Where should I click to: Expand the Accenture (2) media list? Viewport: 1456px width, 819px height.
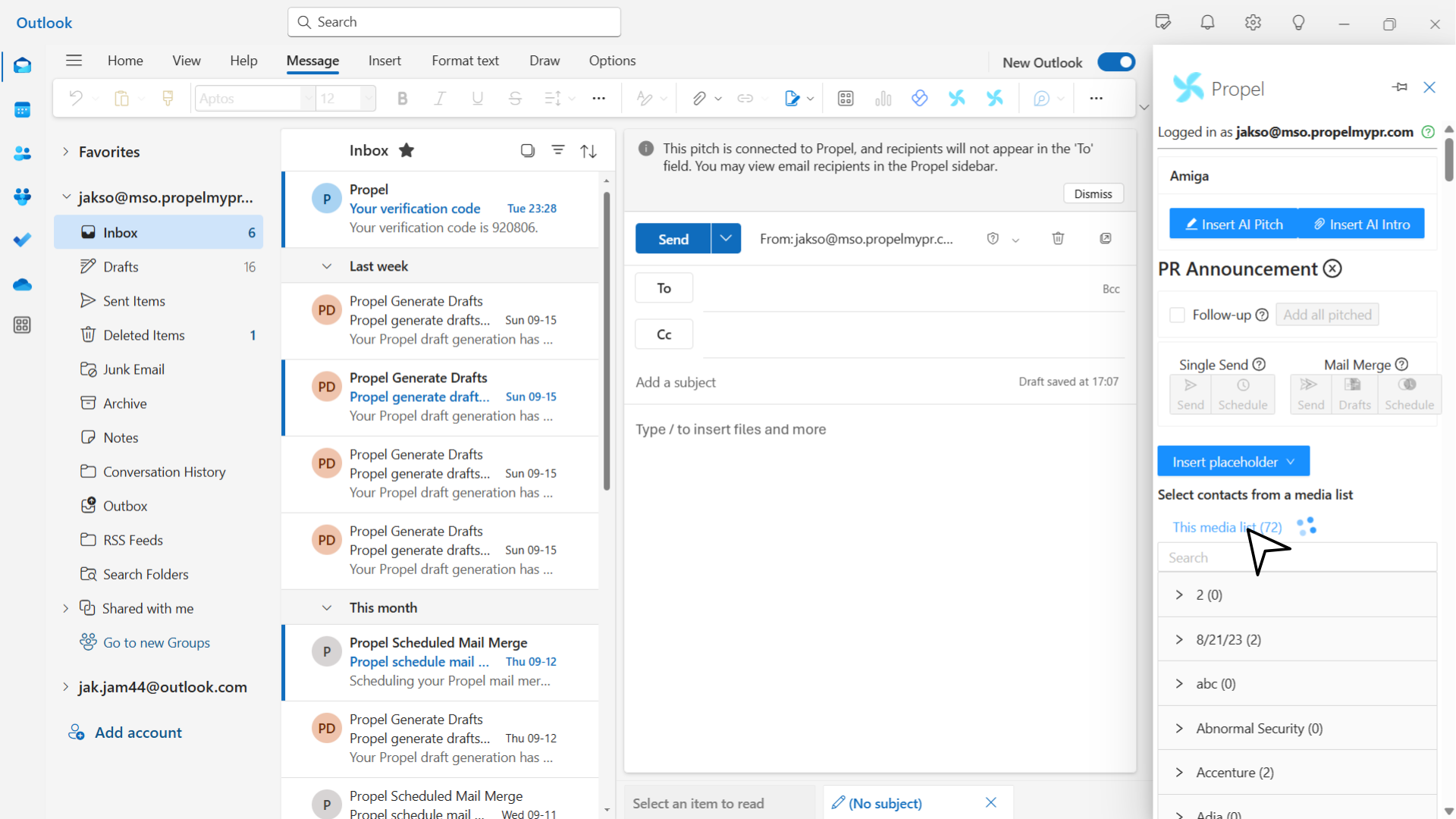tap(1179, 772)
